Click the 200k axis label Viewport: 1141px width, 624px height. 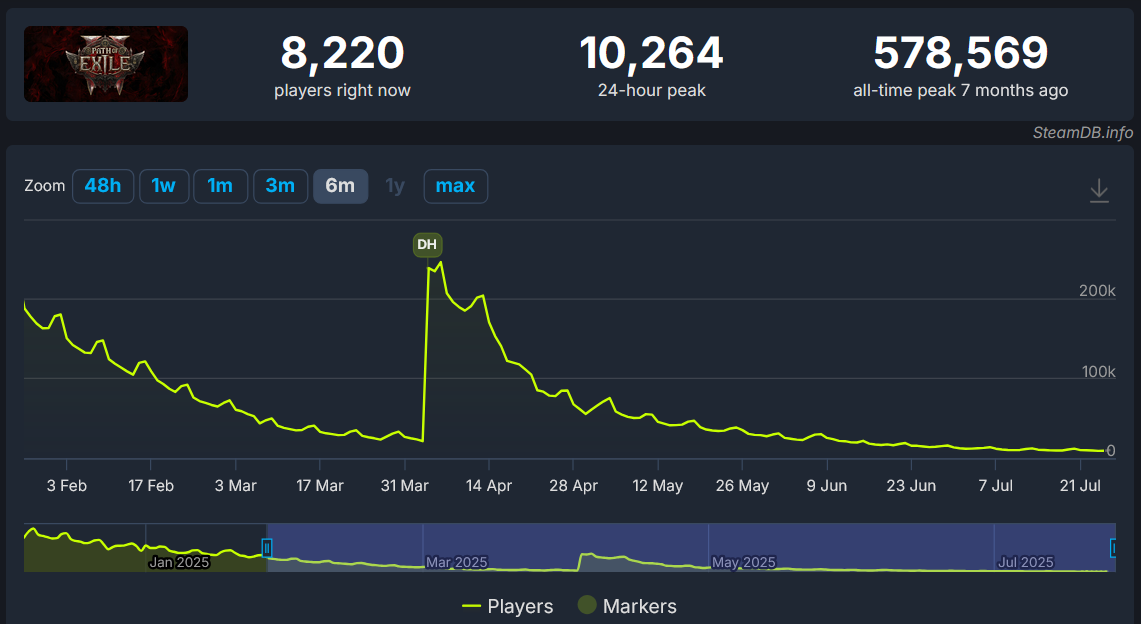pyautogui.click(x=1097, y=291)
